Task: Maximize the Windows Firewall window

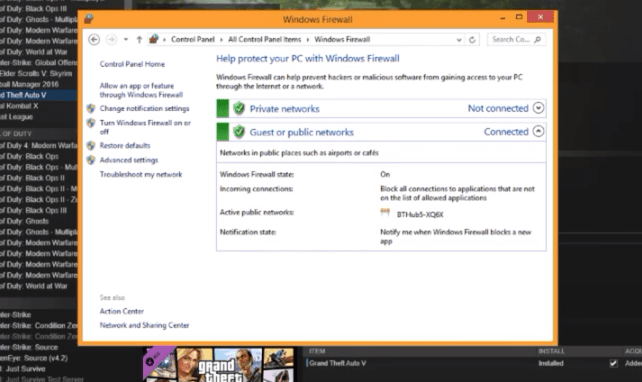Action: (x=519, y=17)
